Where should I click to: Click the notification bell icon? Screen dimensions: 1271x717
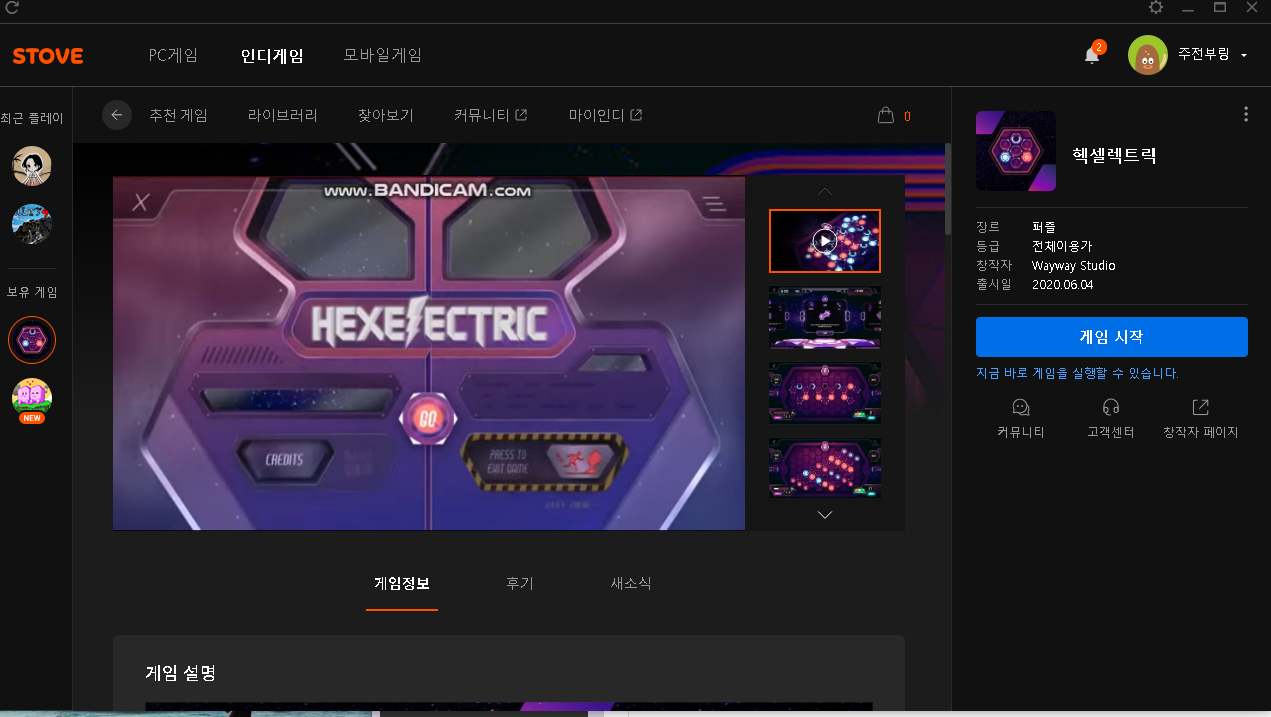1092,55
